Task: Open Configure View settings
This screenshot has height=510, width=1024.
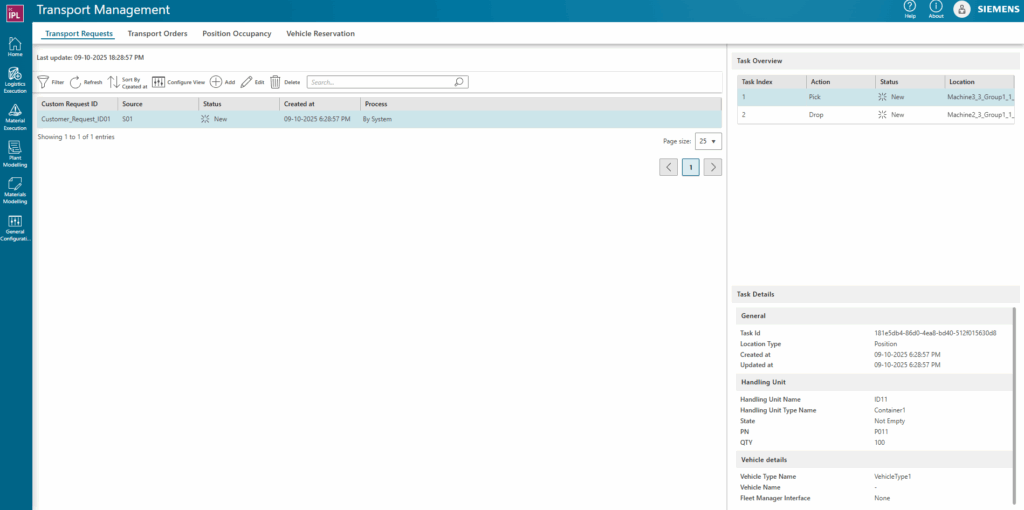Action: 178,82
